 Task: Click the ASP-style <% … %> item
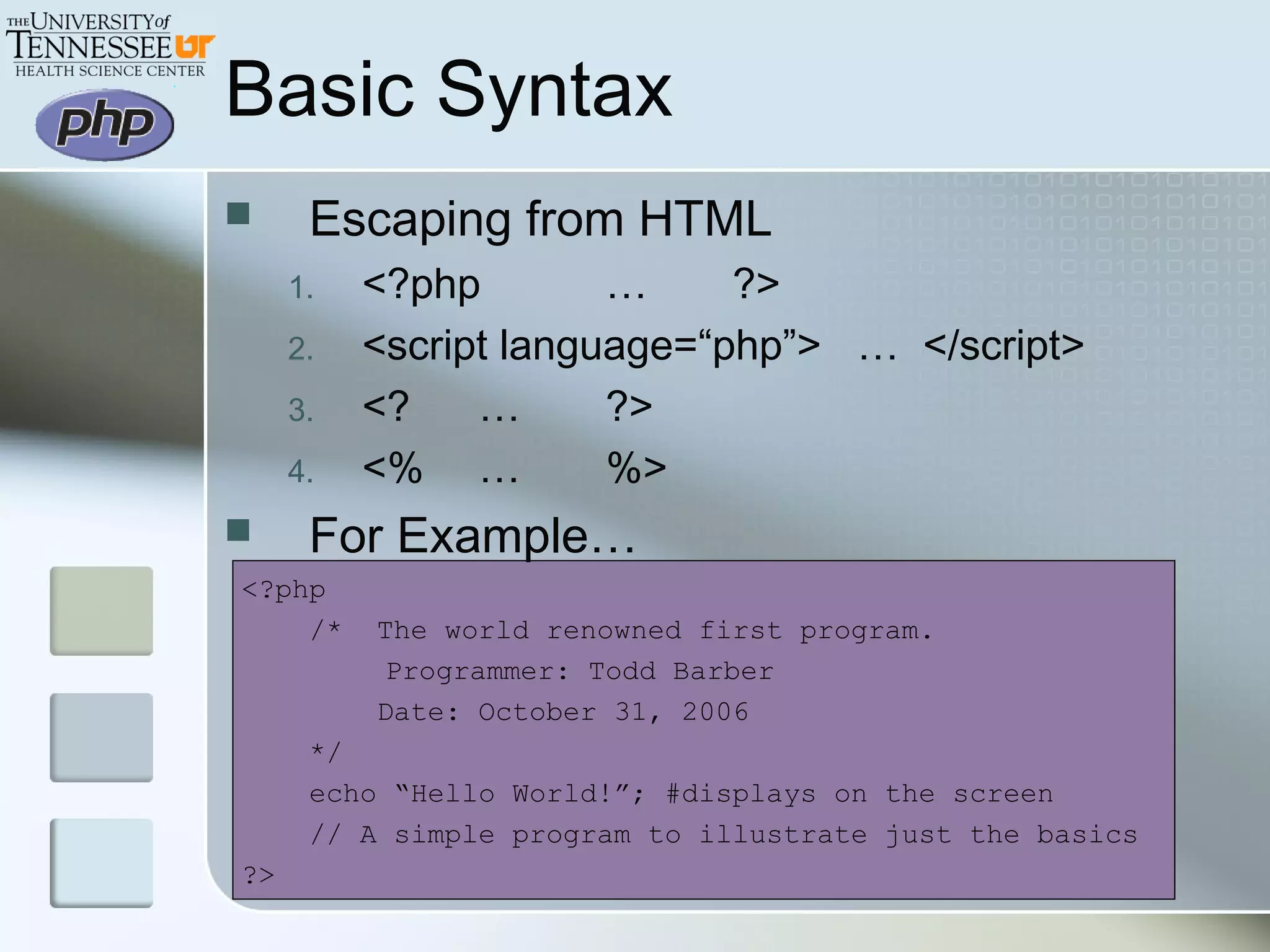point(513,468)
